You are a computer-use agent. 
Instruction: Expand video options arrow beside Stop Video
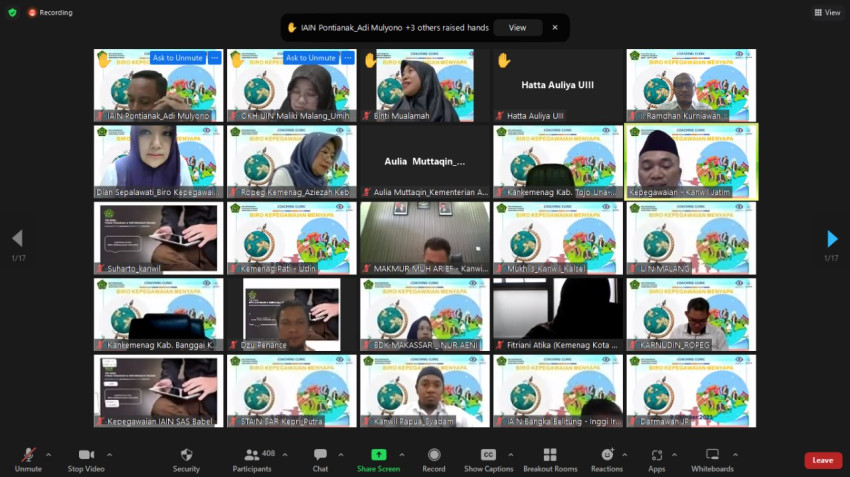click(x=110, y=453)
